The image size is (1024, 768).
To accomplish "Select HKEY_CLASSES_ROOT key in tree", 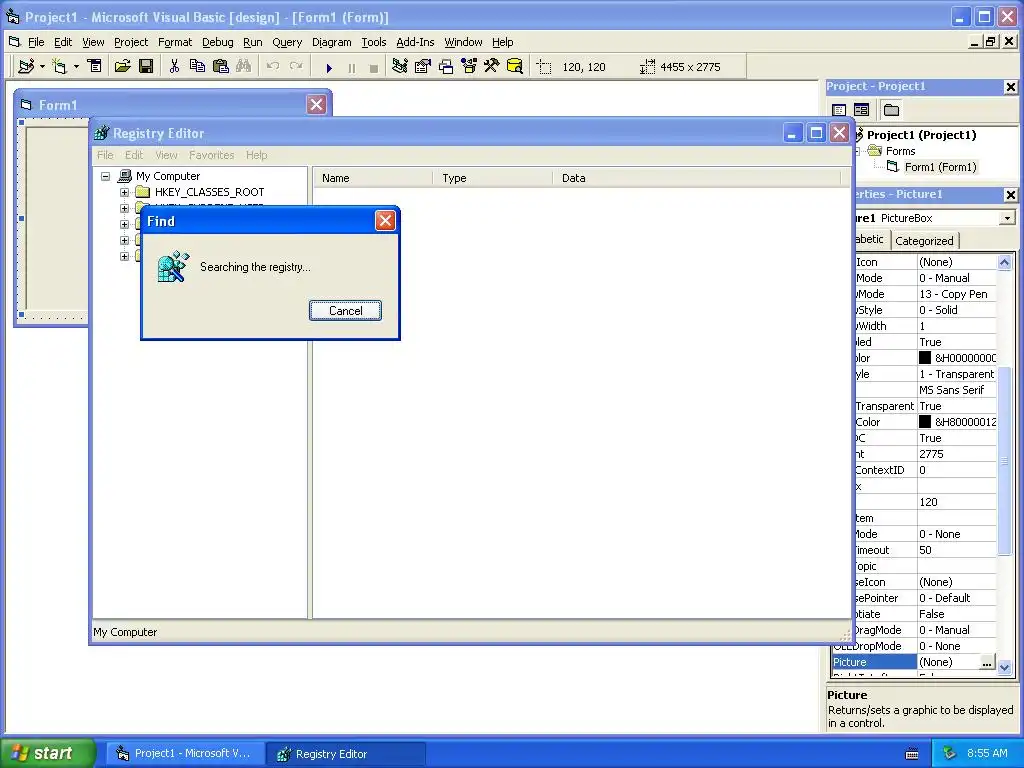I will [210, 193].
